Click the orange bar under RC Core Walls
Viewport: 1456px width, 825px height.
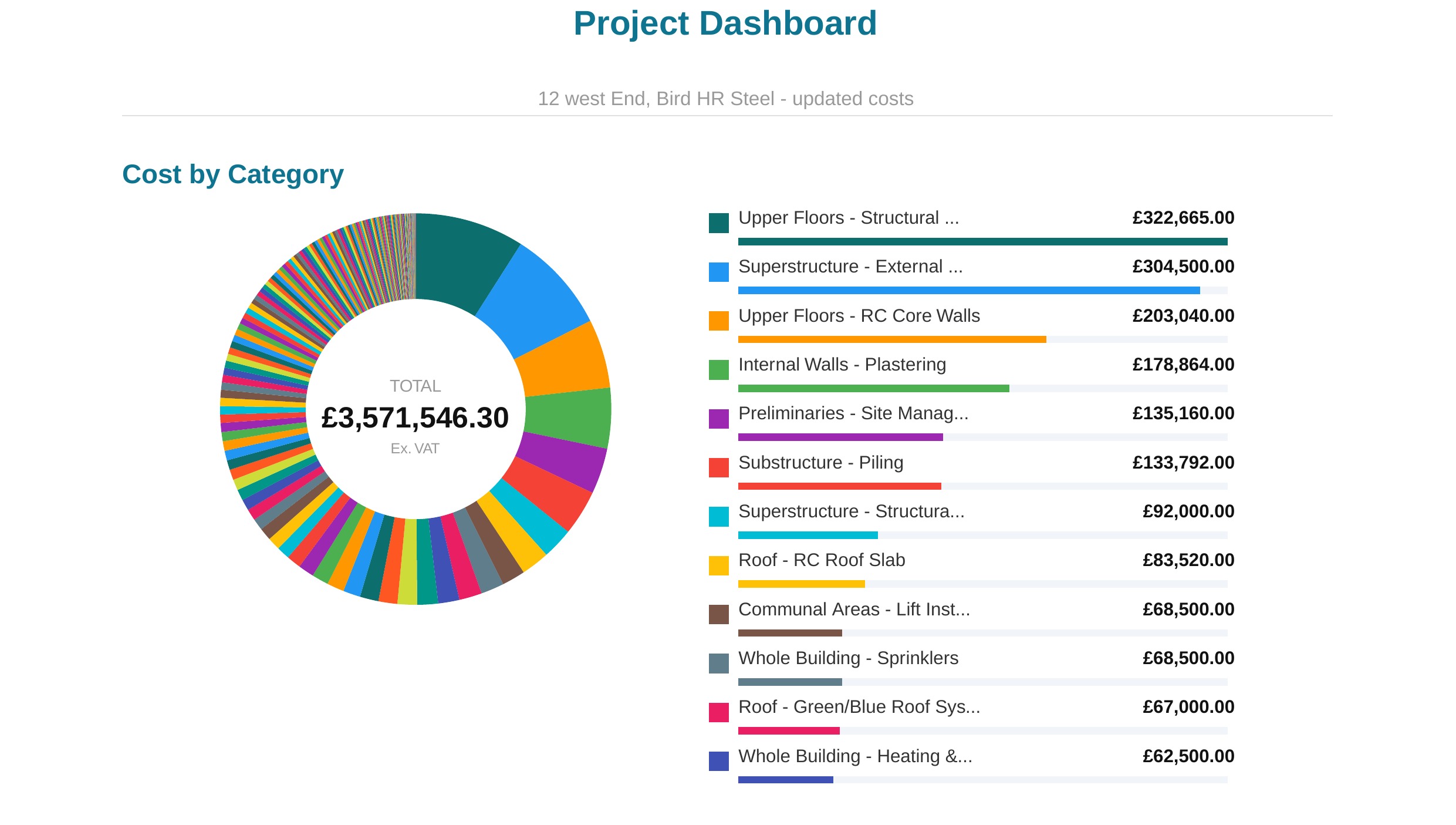892,339
